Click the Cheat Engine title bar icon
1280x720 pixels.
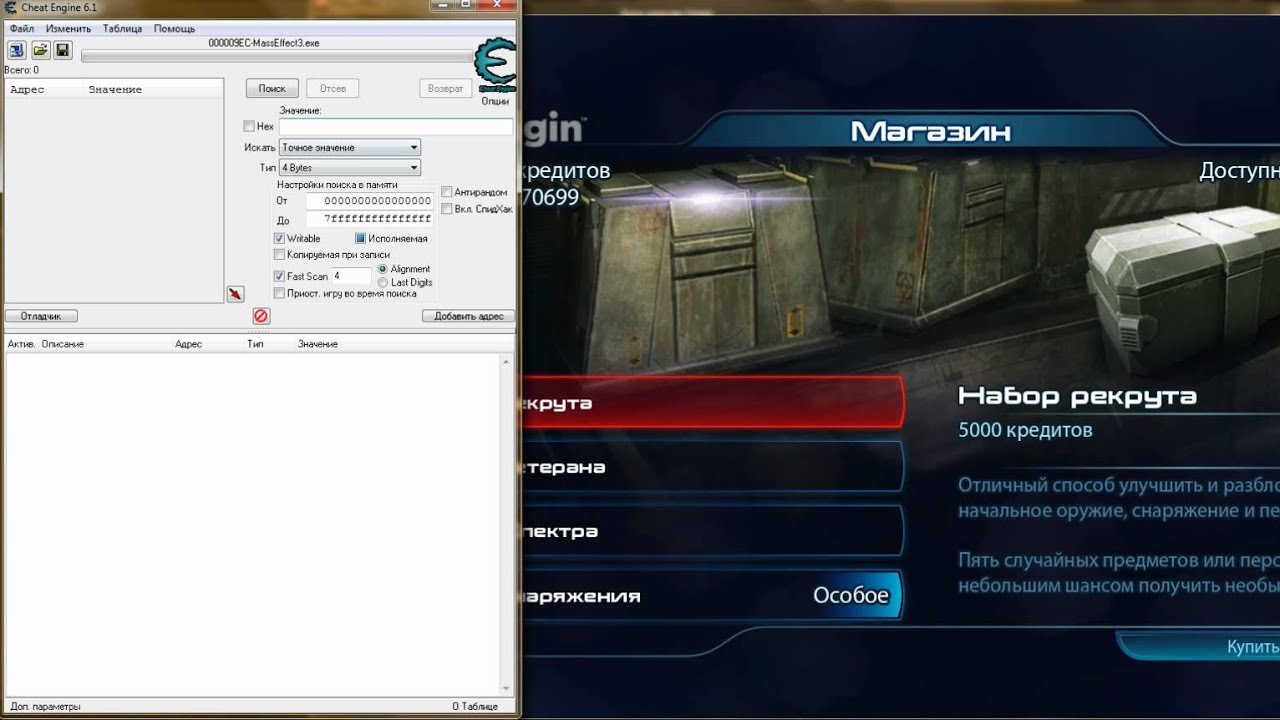11,8
